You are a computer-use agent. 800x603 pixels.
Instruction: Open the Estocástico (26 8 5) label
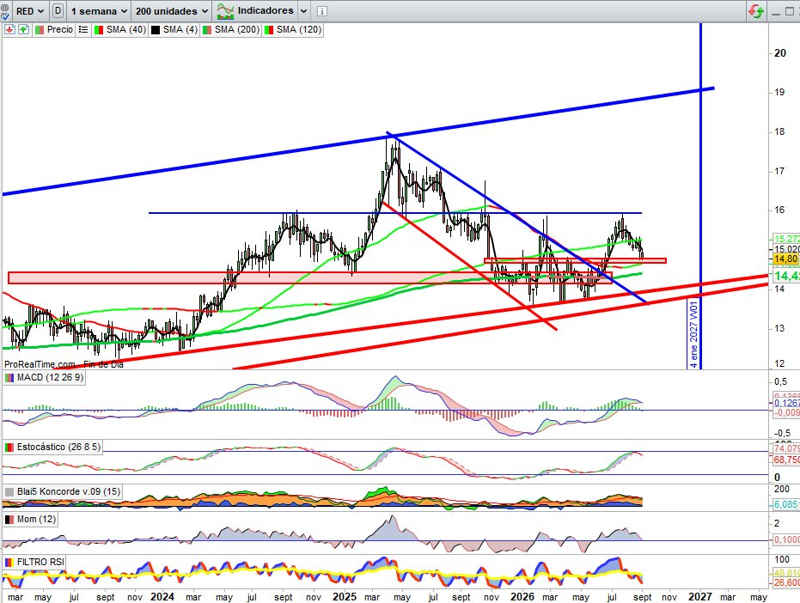click(58, 447)
